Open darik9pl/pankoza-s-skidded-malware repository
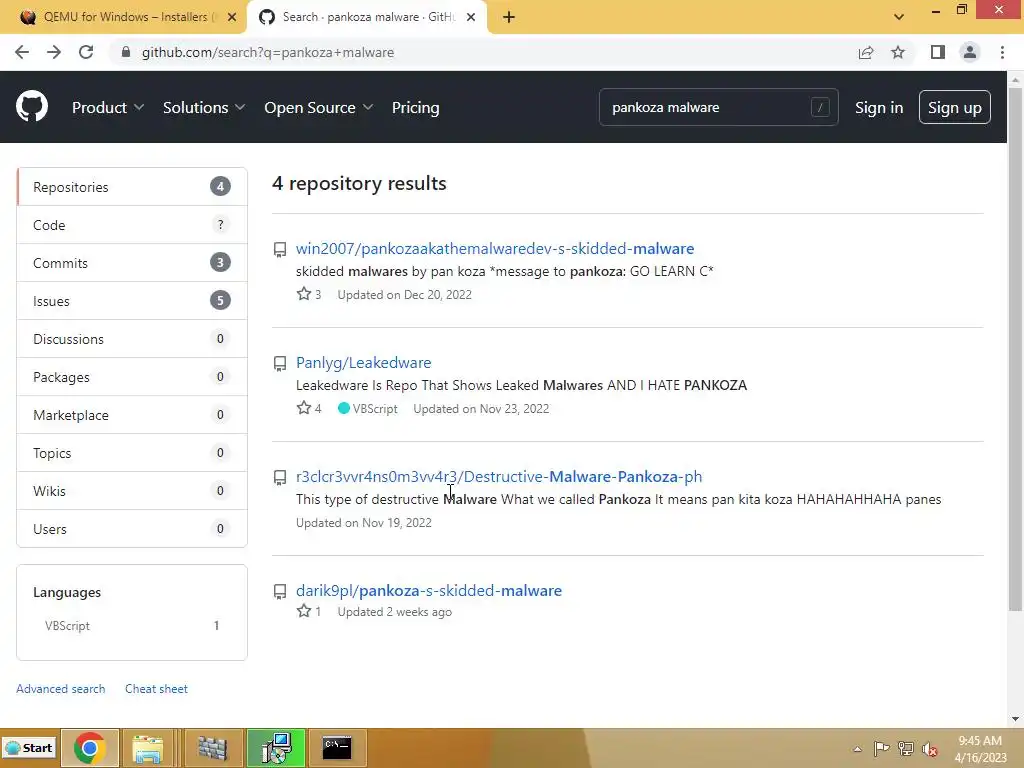This screenshot has width=1024, height=768. 429,590
